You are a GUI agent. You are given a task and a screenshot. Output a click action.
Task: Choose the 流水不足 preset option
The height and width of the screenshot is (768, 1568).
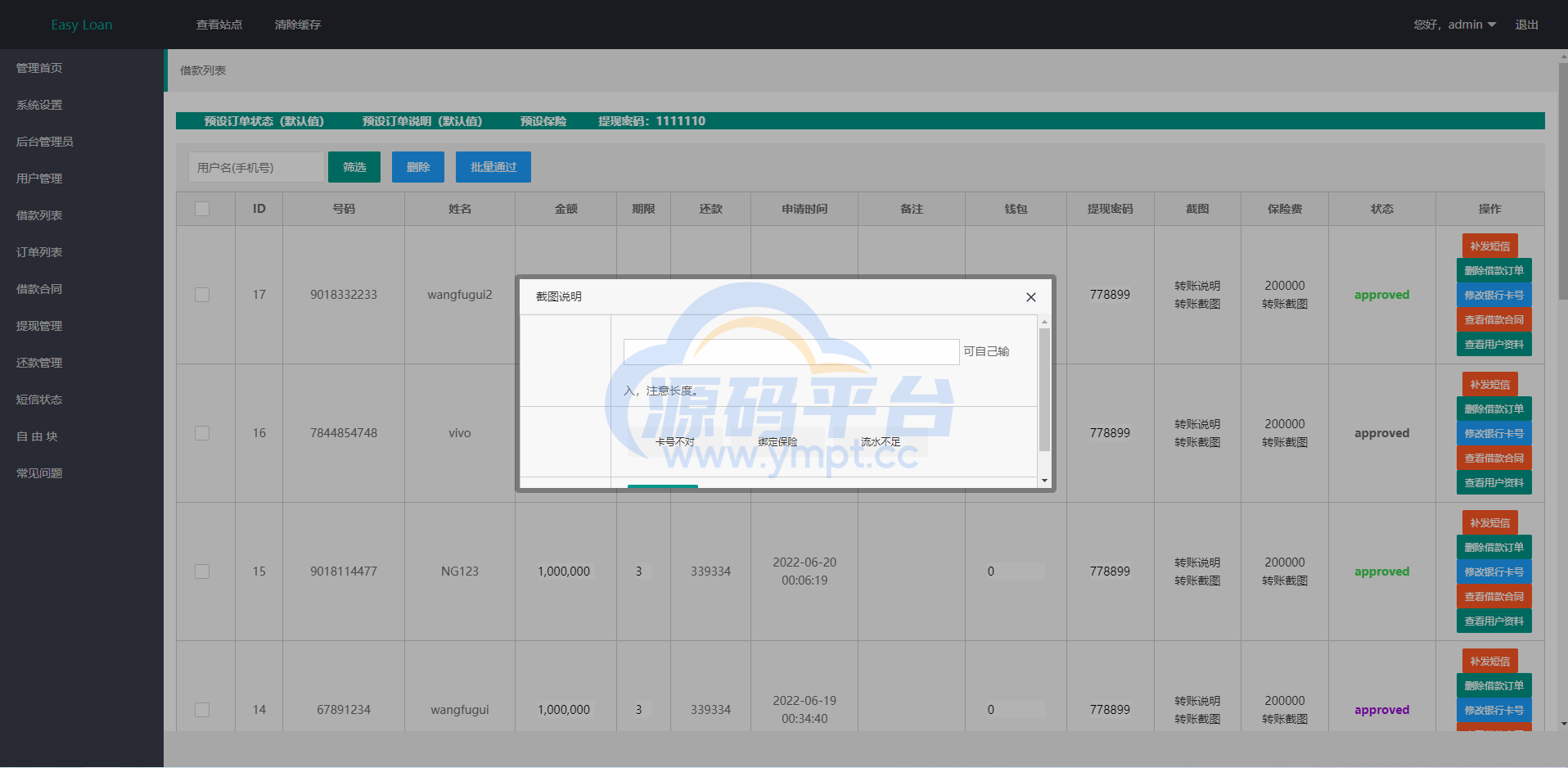881,442
